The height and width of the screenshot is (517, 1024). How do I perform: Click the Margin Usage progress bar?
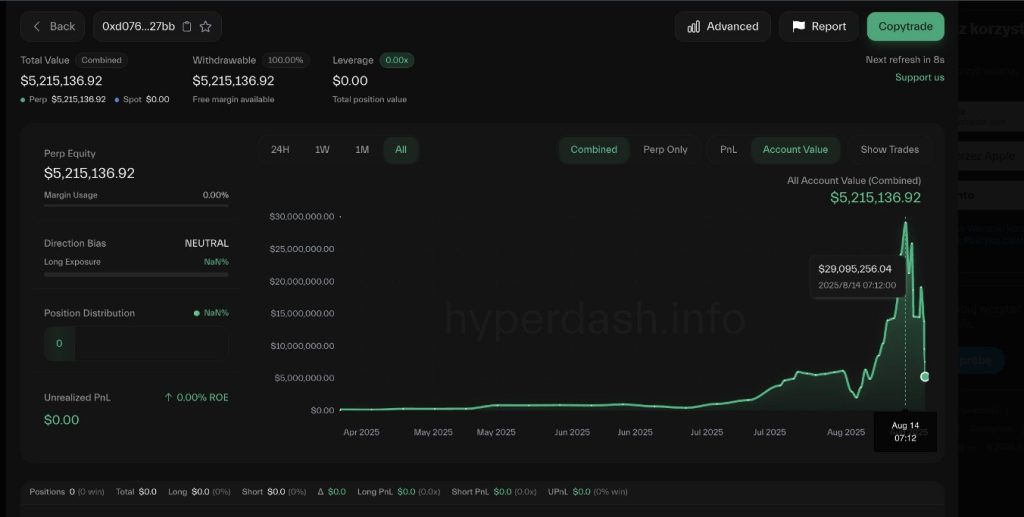pos(136,206)
